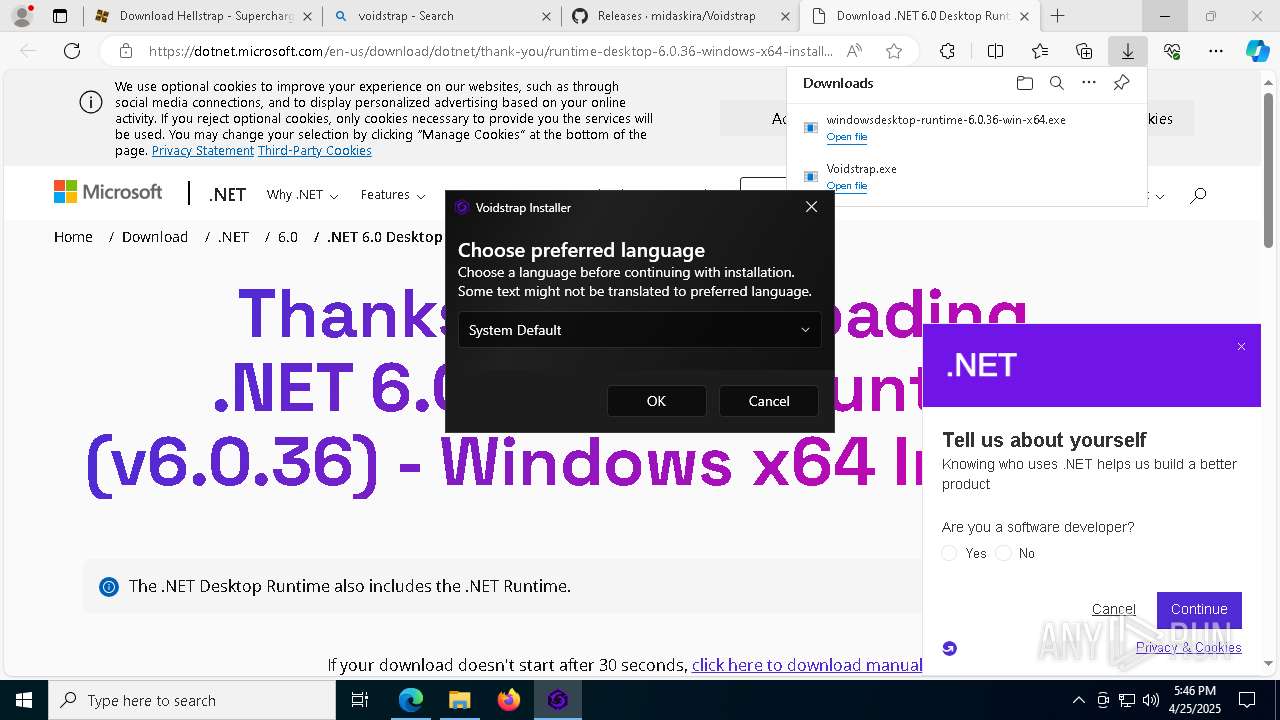This screenshot has height=720, width=1280.
Task: Open the Copilot sidebar icon
Action: (1257, 51)
